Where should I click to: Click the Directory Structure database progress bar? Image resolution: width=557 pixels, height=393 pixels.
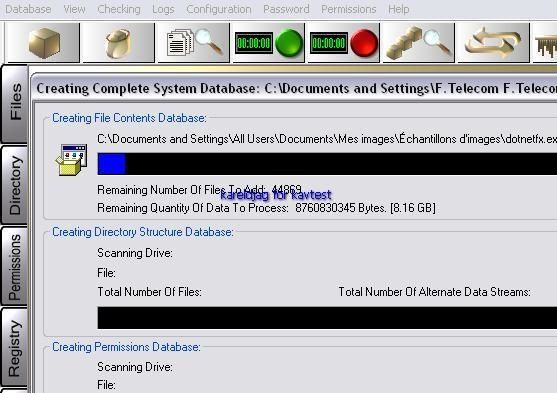tap(327, 318)
